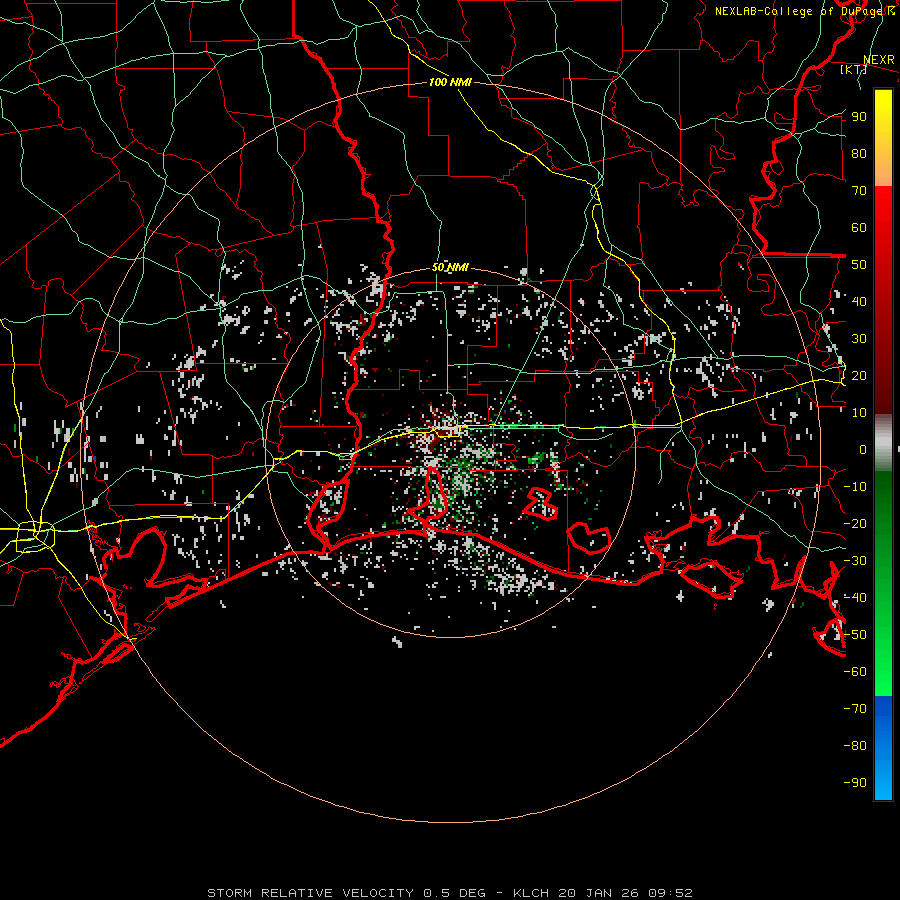Select the "-40" value on the velocity scale
Image resolution: width=900 pixels, height=900 pixels.
point(855,598)
